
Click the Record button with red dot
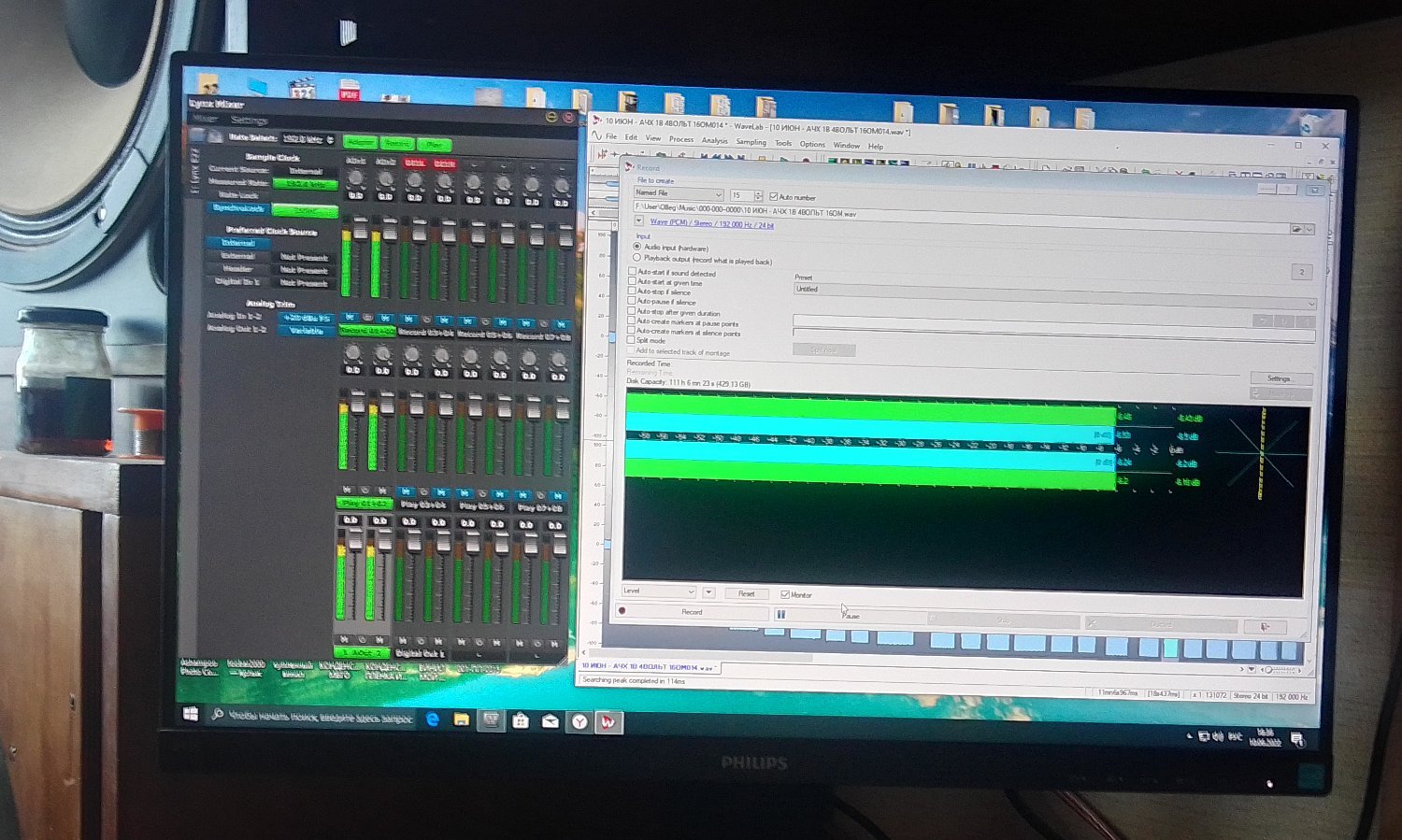(690, 612)
